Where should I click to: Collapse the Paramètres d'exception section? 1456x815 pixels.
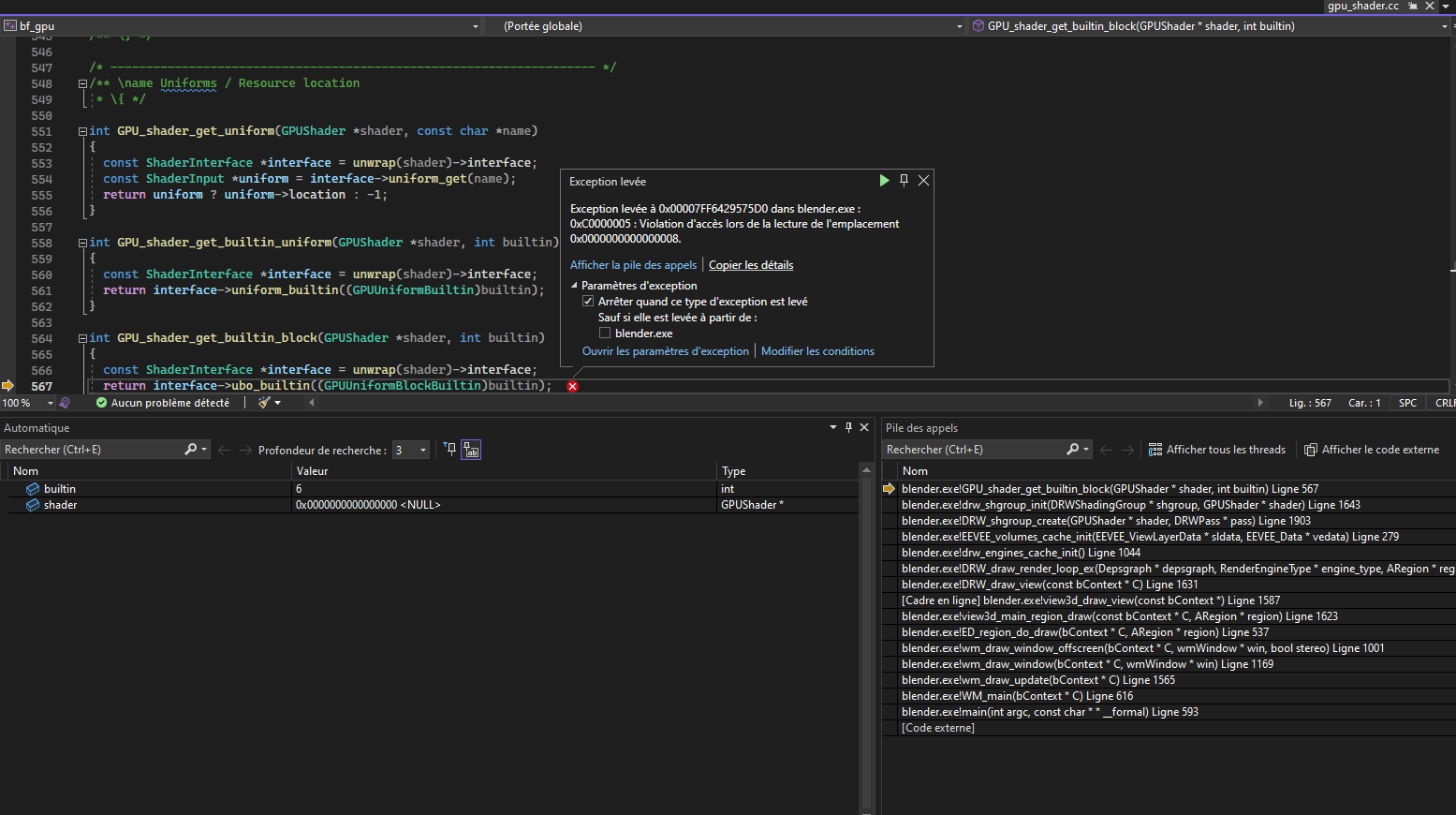pos(575,286)
